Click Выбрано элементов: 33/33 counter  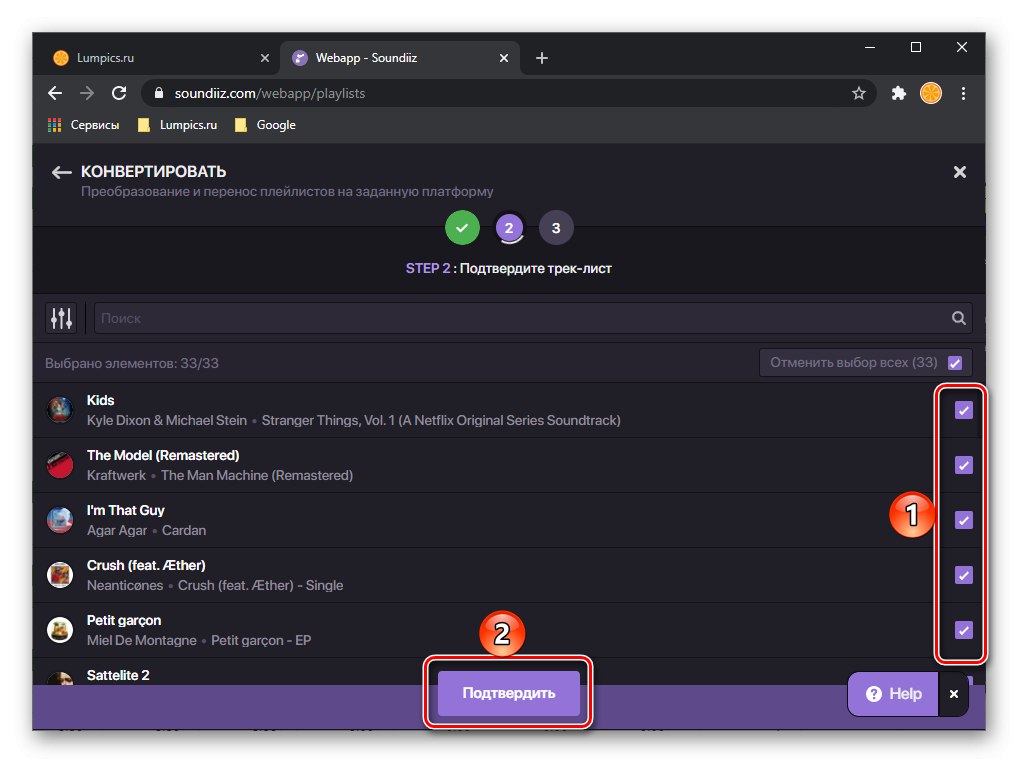[132, 364]
